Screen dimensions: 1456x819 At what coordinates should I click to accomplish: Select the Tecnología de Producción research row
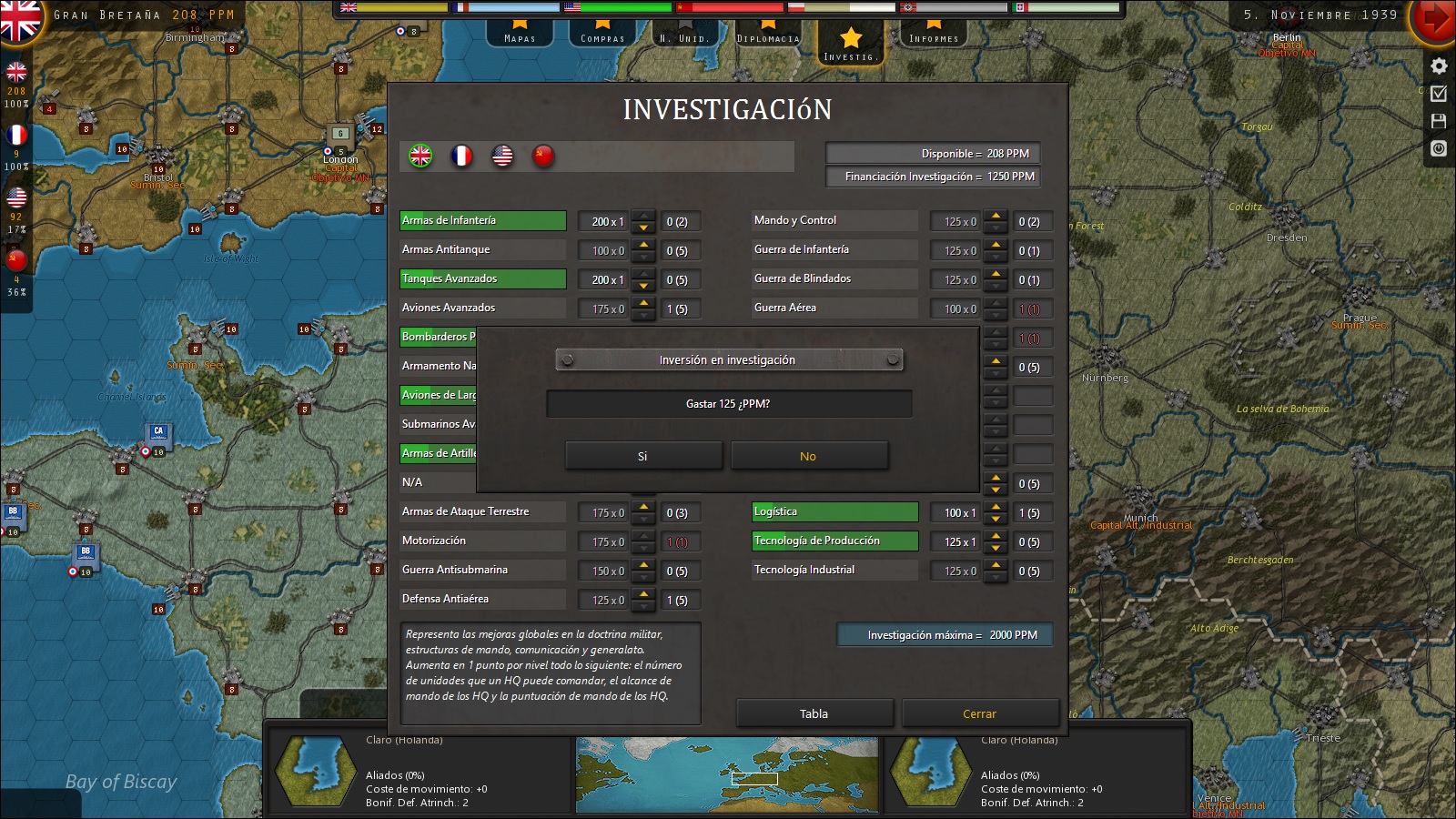834,541
